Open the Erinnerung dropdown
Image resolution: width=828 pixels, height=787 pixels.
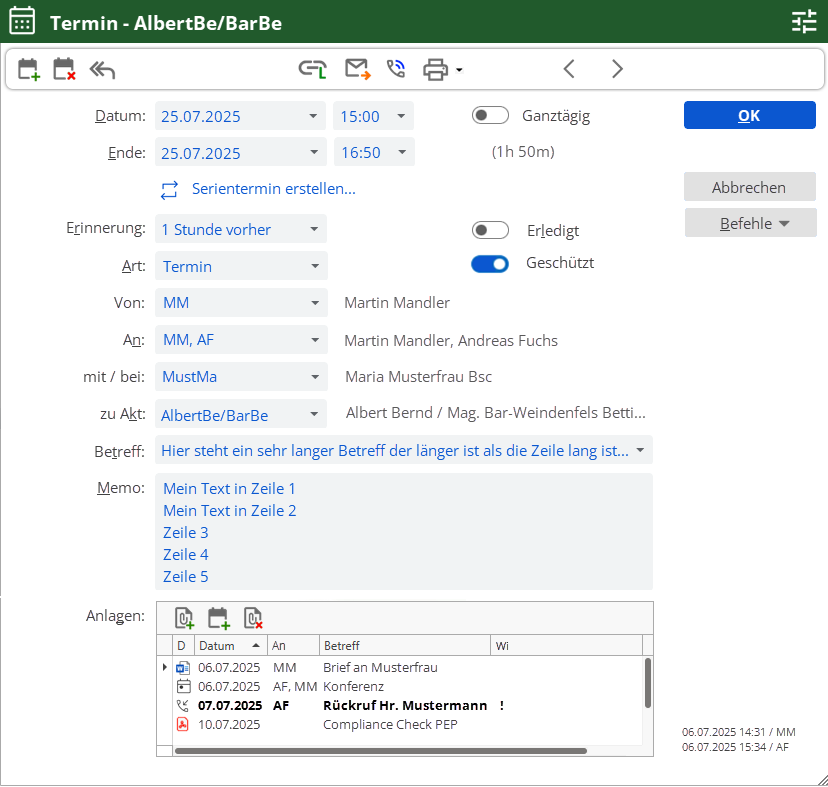pyautogui.click(x=240, y=228)
